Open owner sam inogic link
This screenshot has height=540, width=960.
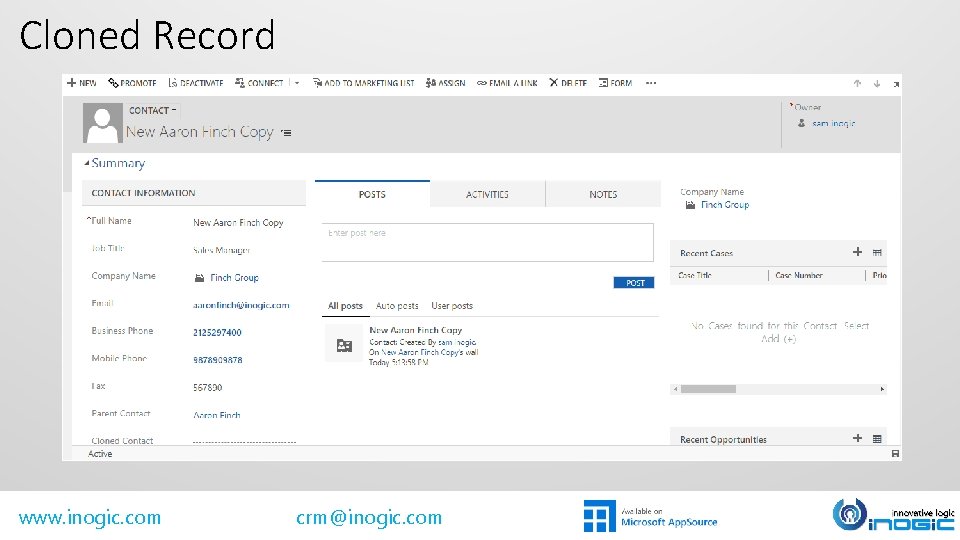[x=833, y=123]
